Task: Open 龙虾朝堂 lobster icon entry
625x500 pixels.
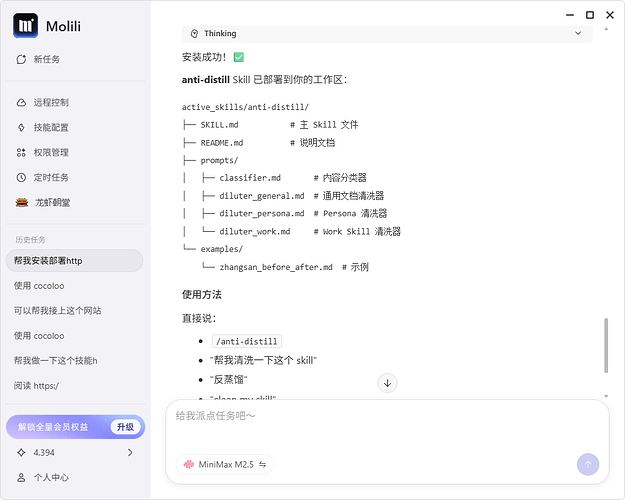Action: [50, 202]
